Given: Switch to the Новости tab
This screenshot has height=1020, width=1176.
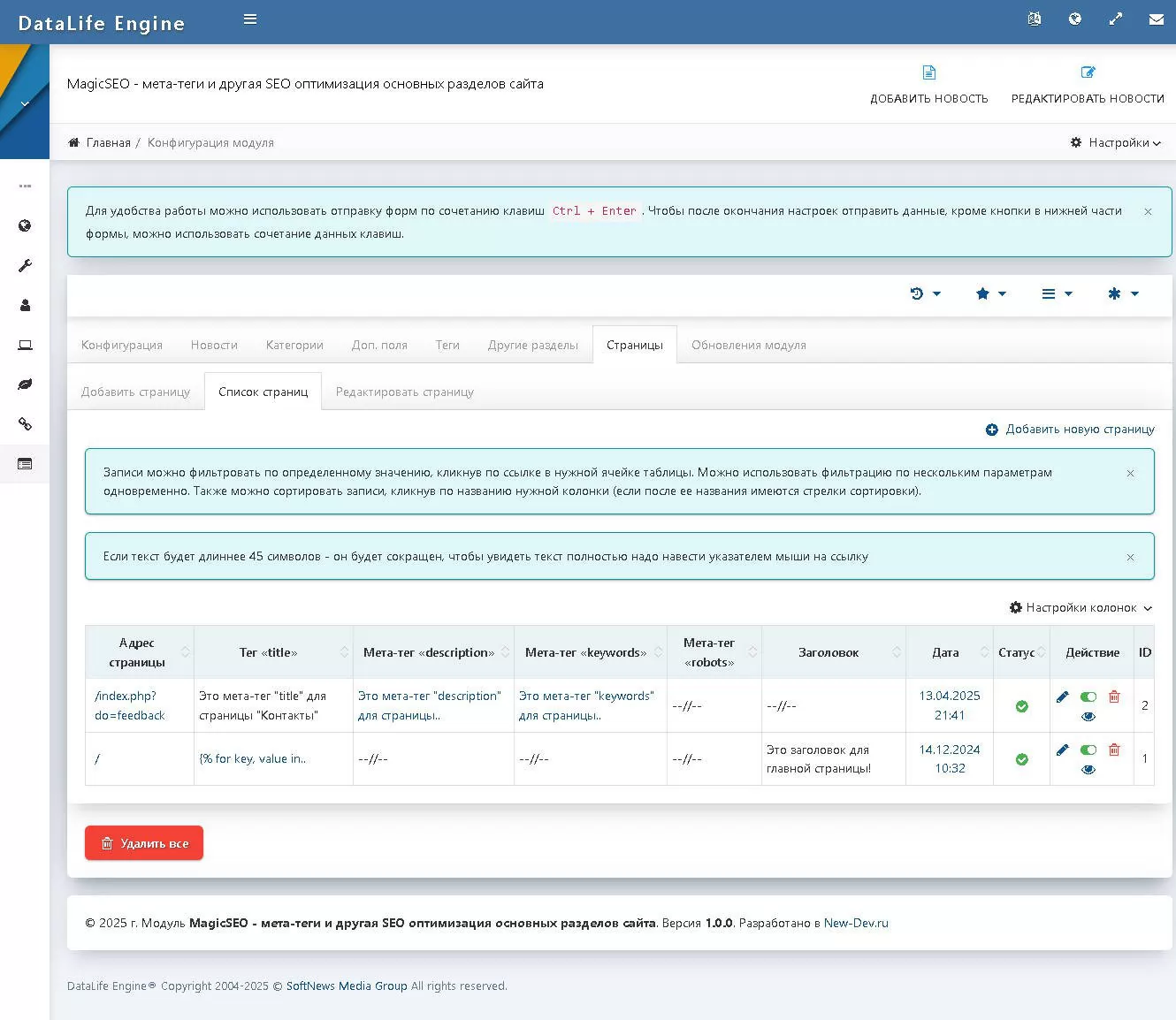Looking at the screenshot, I should pyautogui.click(x=214, y=345).
